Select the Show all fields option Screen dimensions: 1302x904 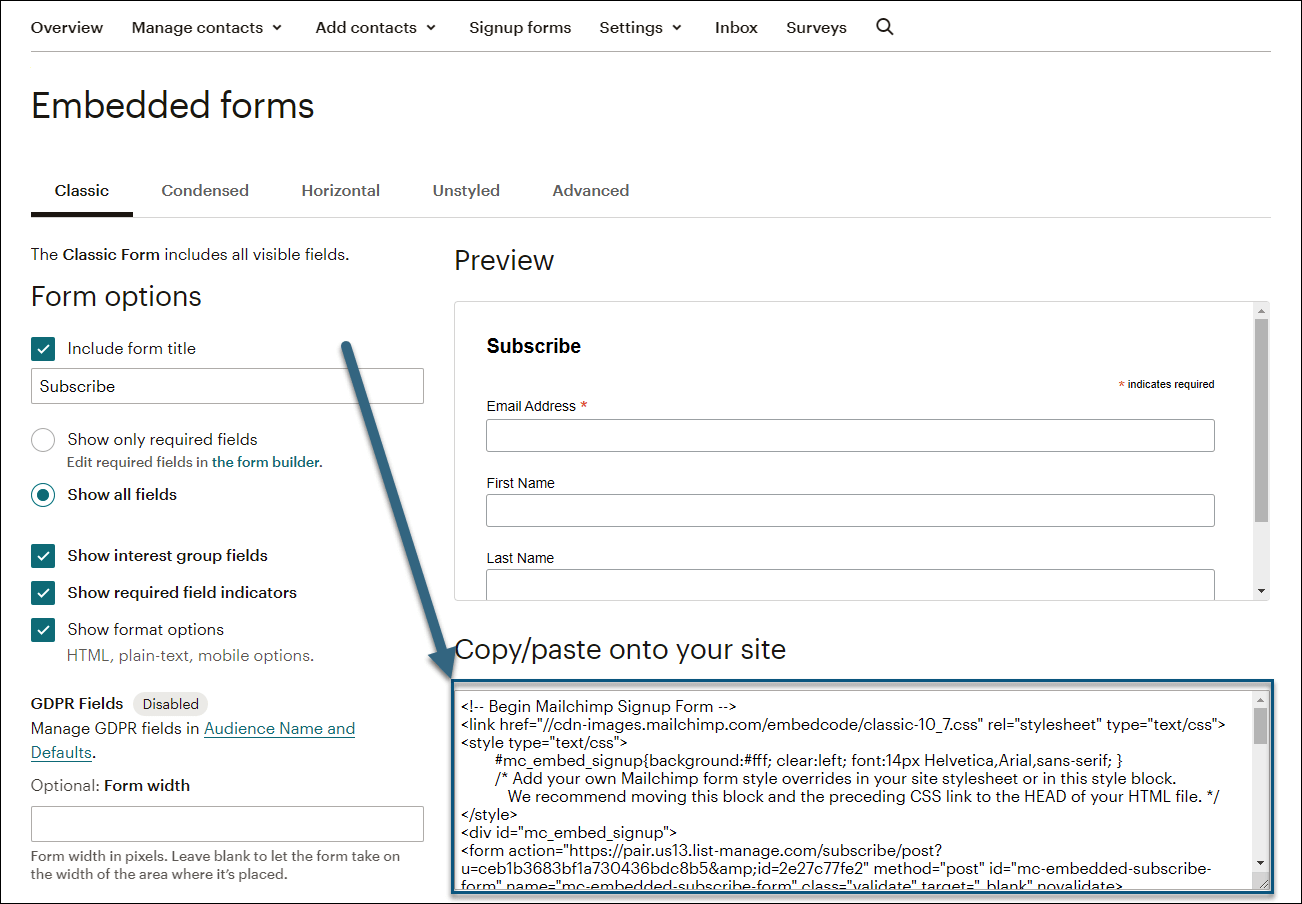tap(43, 495)
